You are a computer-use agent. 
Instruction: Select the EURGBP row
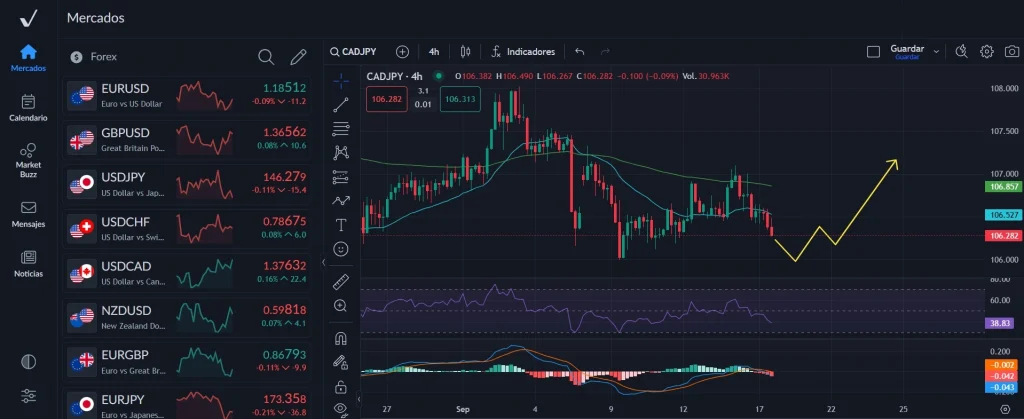pos(187,362)
